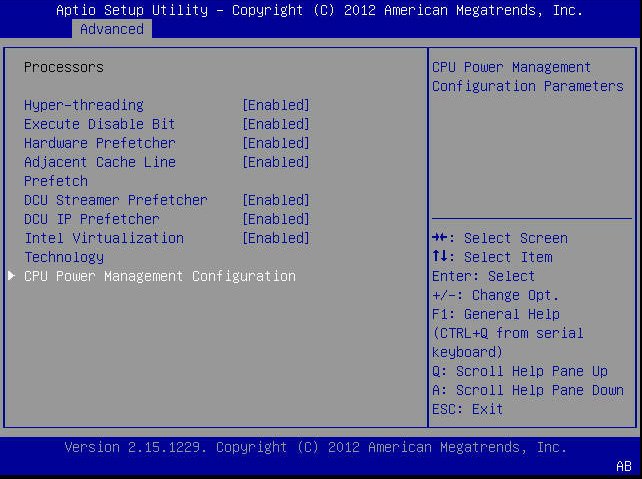
Task: Click the submenu arrow beside CPU Power Management
Action: click(x=11, y=276)
